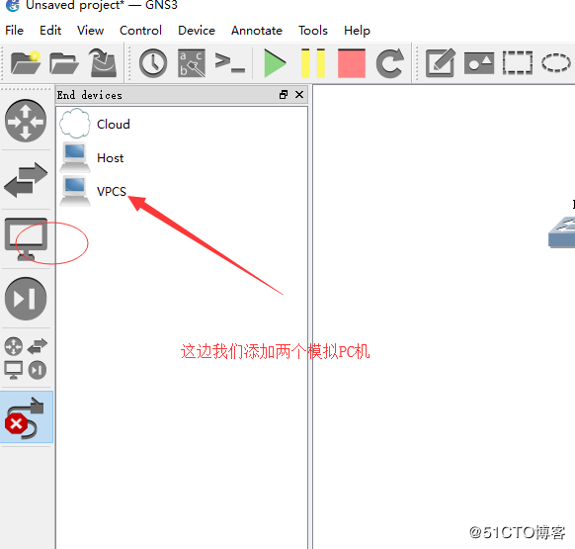575x549 pixels.
Task: Click the Save project icon
Action: 103,63
